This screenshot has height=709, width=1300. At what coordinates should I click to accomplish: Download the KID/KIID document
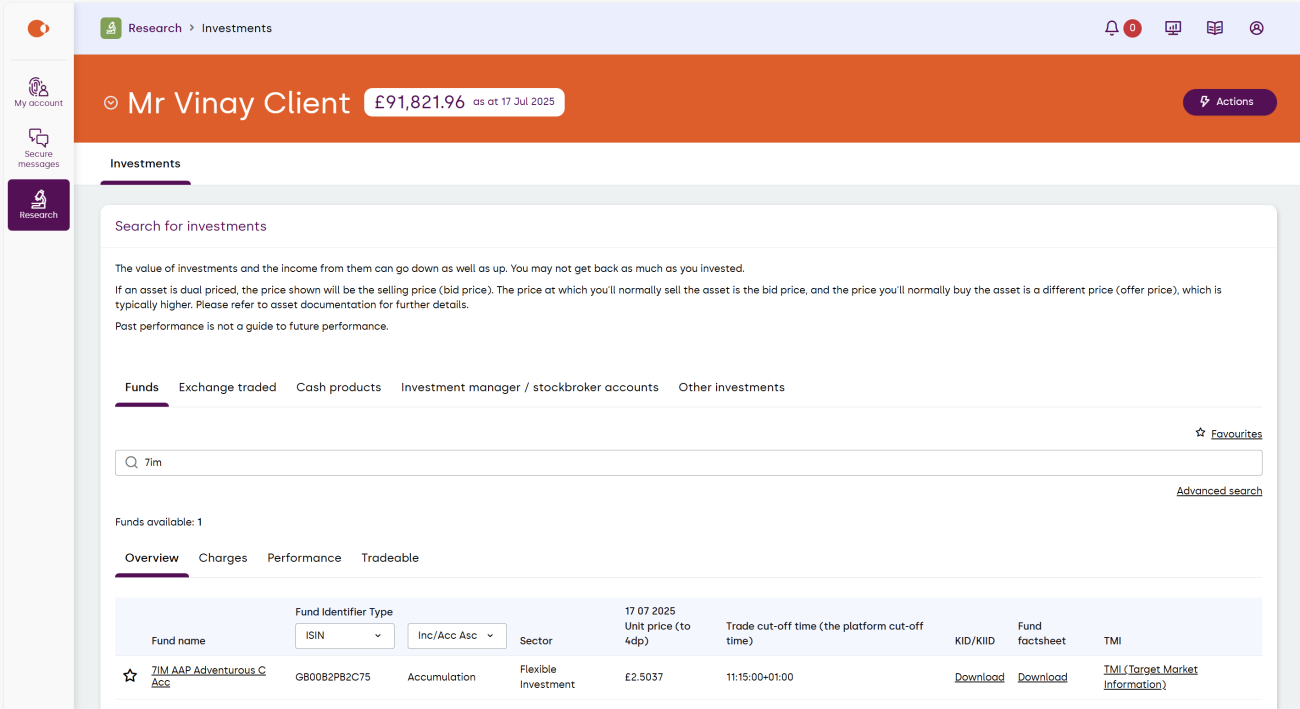tap(979, 677)
